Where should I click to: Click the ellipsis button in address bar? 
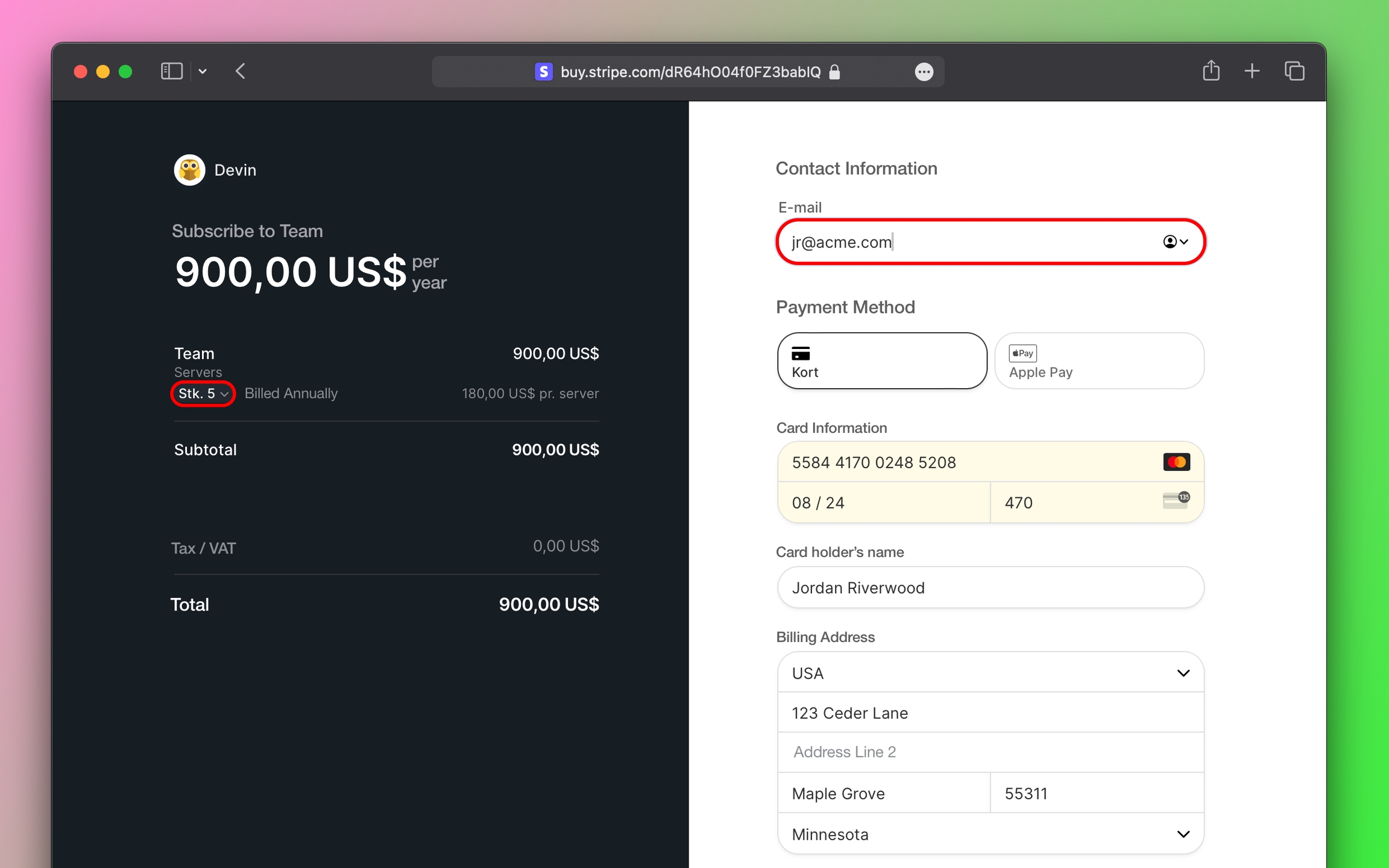point(924,72)
